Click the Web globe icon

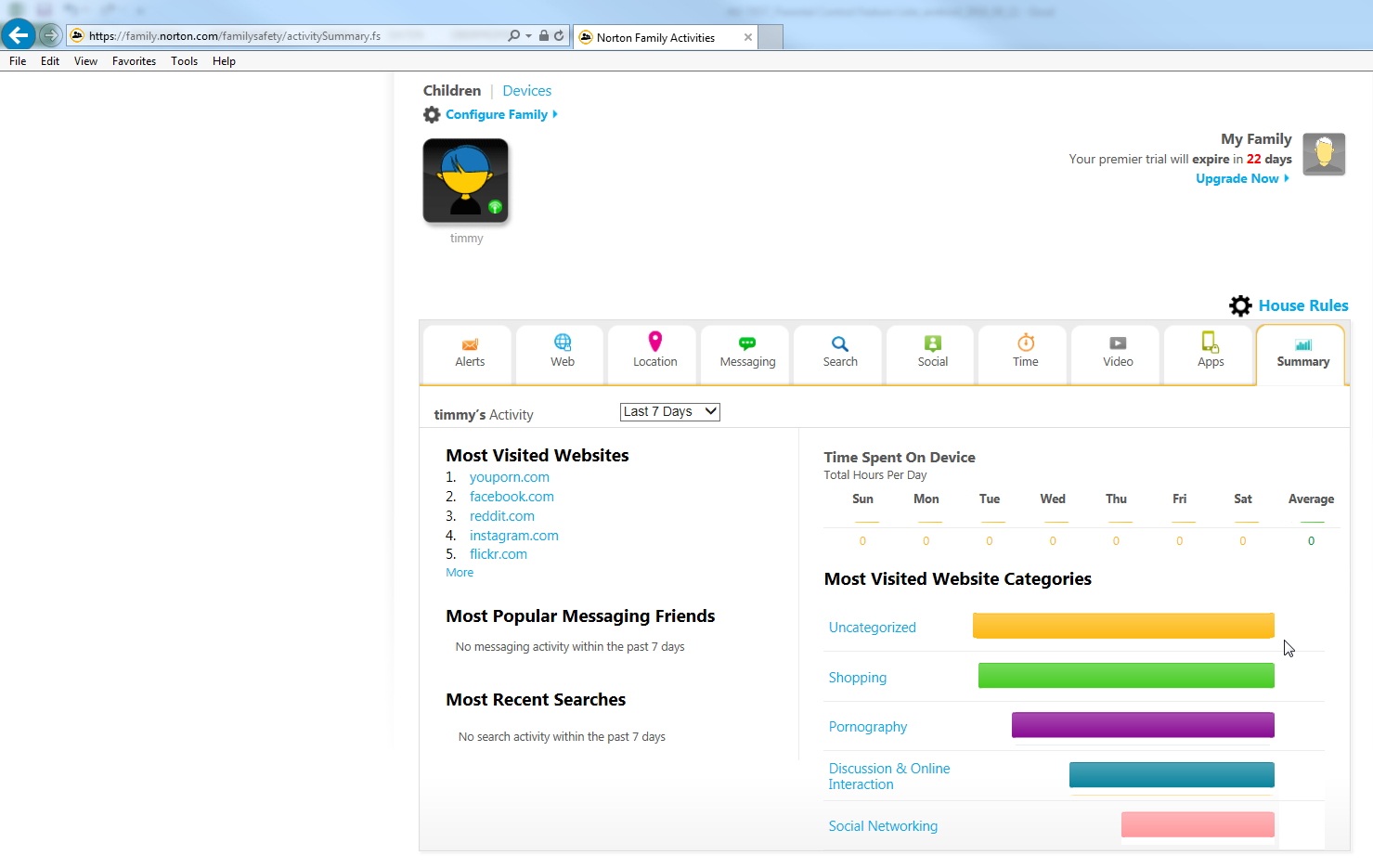[563, 343]
